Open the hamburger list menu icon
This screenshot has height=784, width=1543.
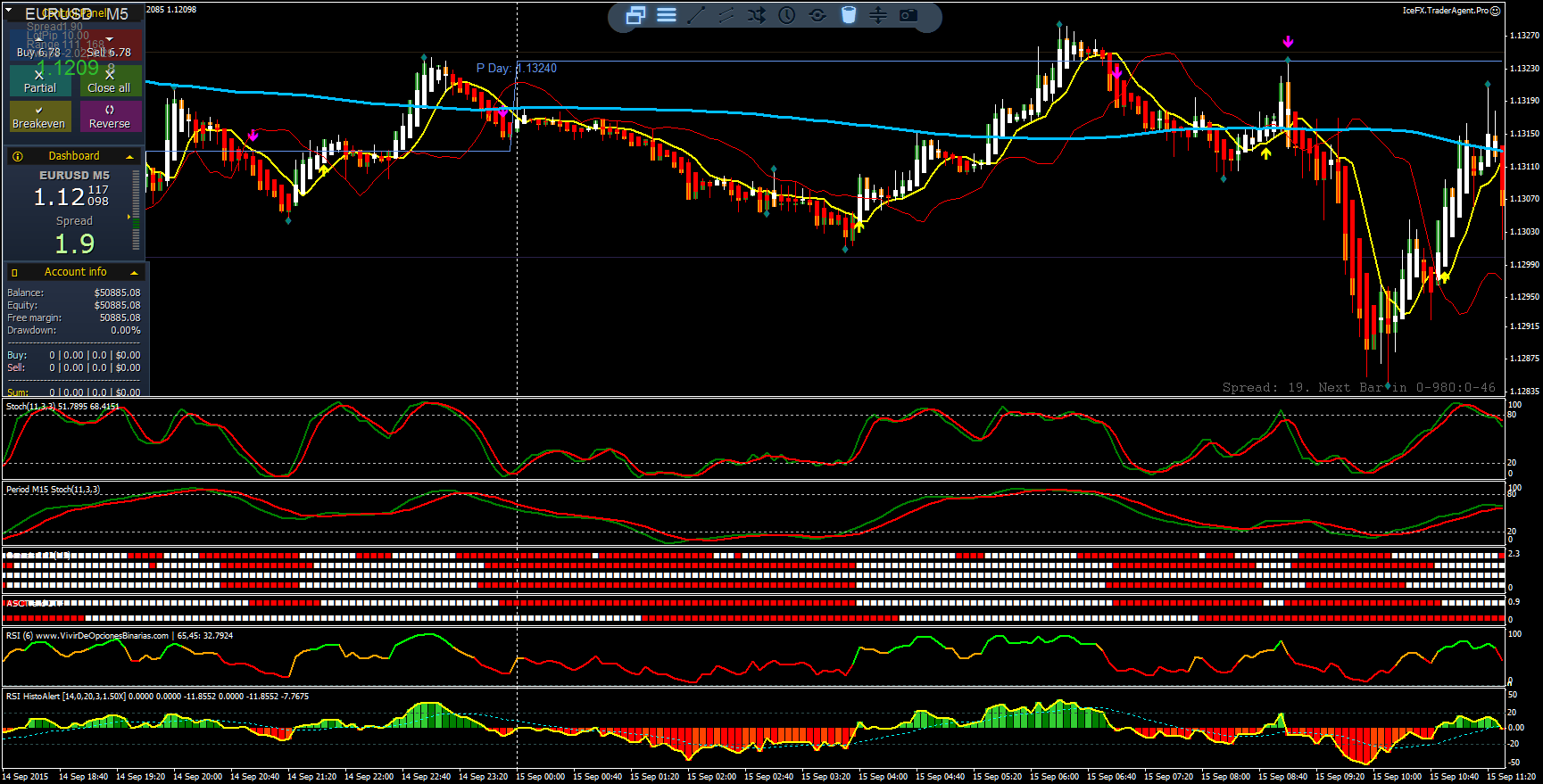click(667, 15)
